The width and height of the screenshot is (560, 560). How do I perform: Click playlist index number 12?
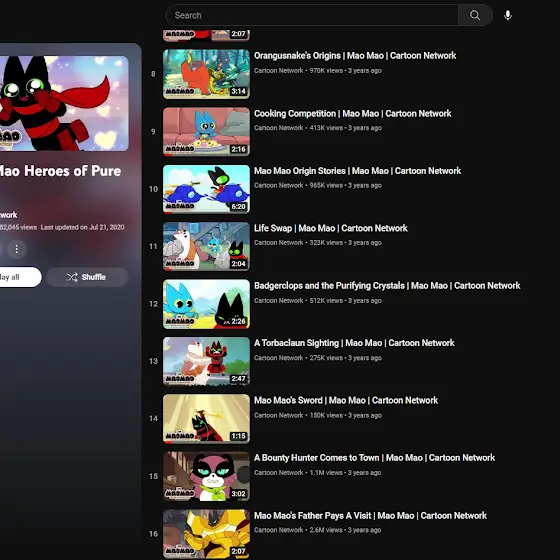[x=153, y=304]
